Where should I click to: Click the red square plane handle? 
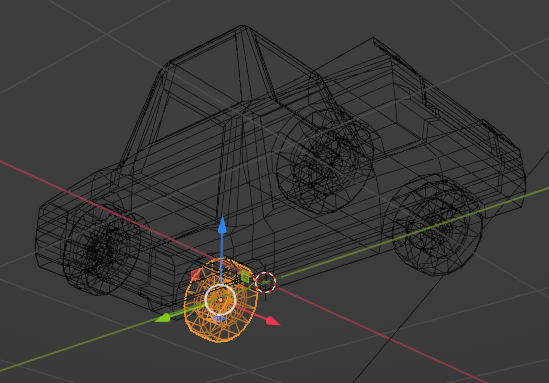[195, 275]
